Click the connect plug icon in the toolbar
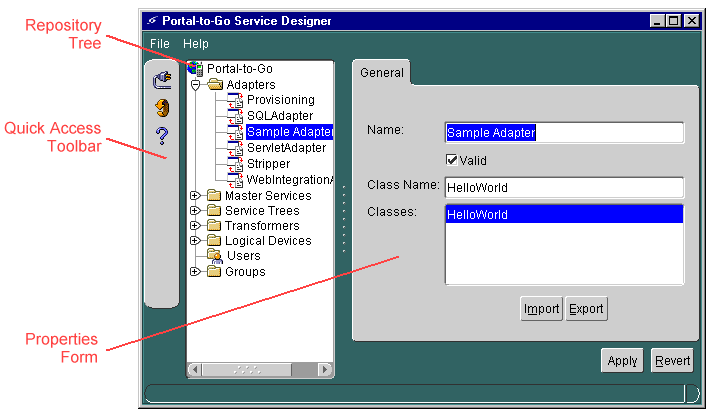708x410 pixels. (x=162, y=80)
